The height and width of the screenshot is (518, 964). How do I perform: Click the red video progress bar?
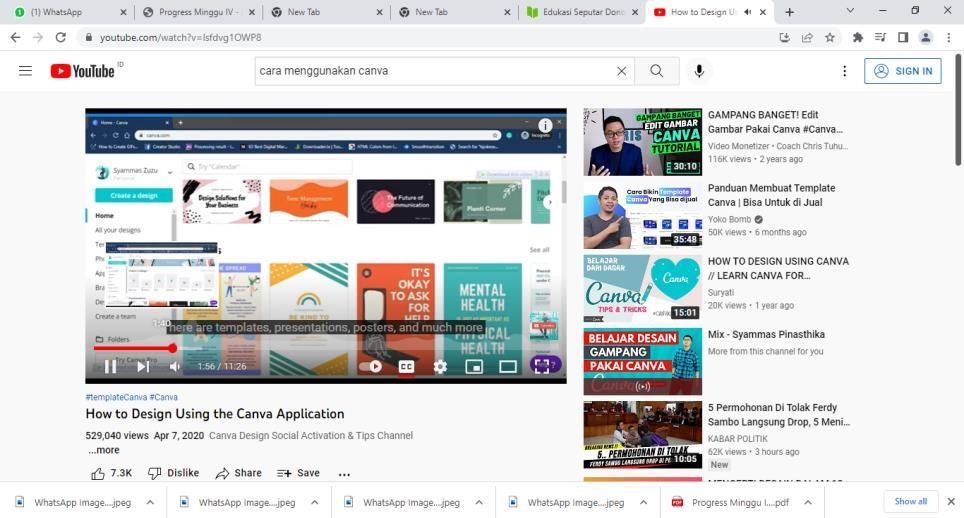[133, 348]
